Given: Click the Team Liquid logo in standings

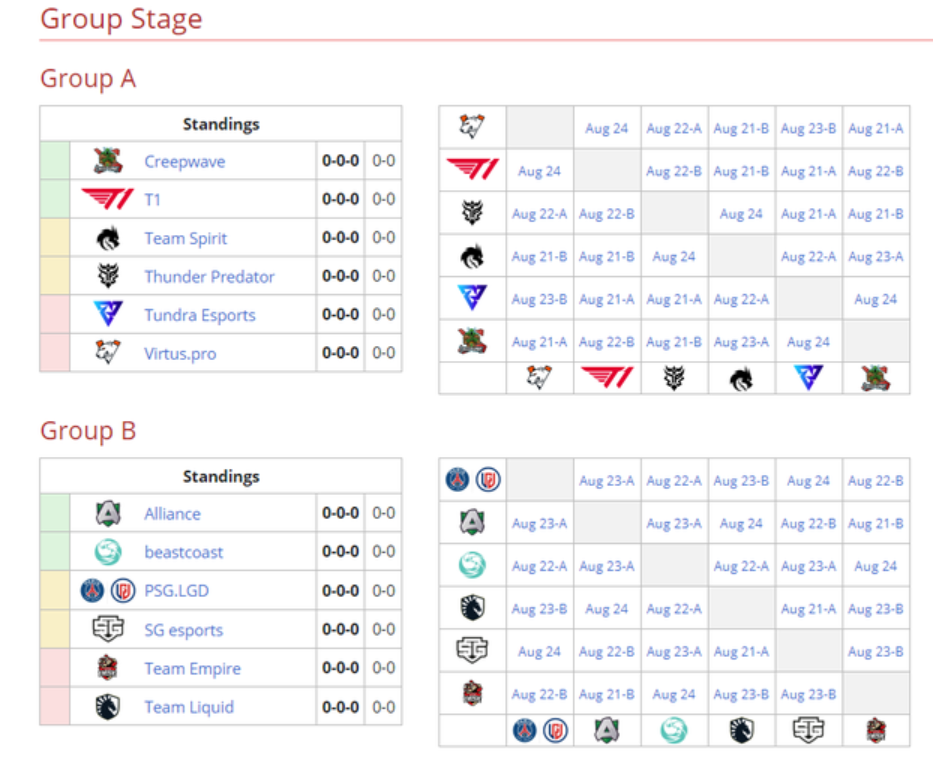Looking at the screenshot, I should (x=108, y=707).
